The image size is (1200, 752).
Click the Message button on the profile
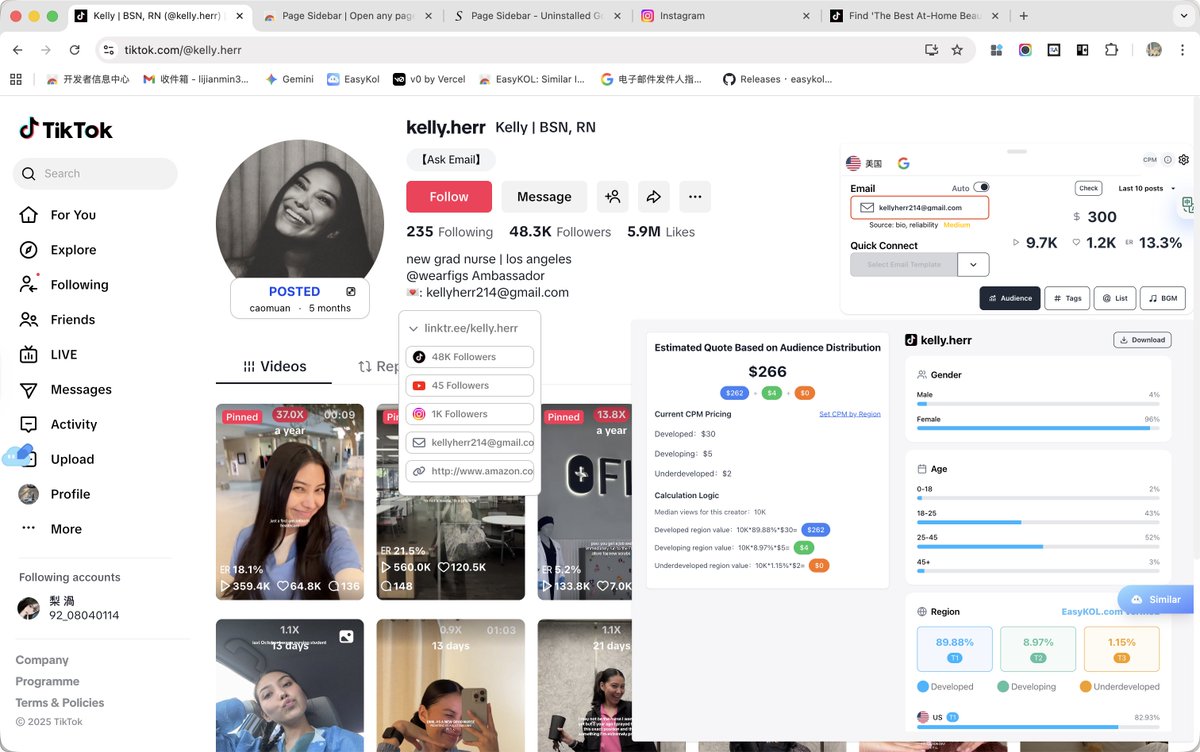544,197
